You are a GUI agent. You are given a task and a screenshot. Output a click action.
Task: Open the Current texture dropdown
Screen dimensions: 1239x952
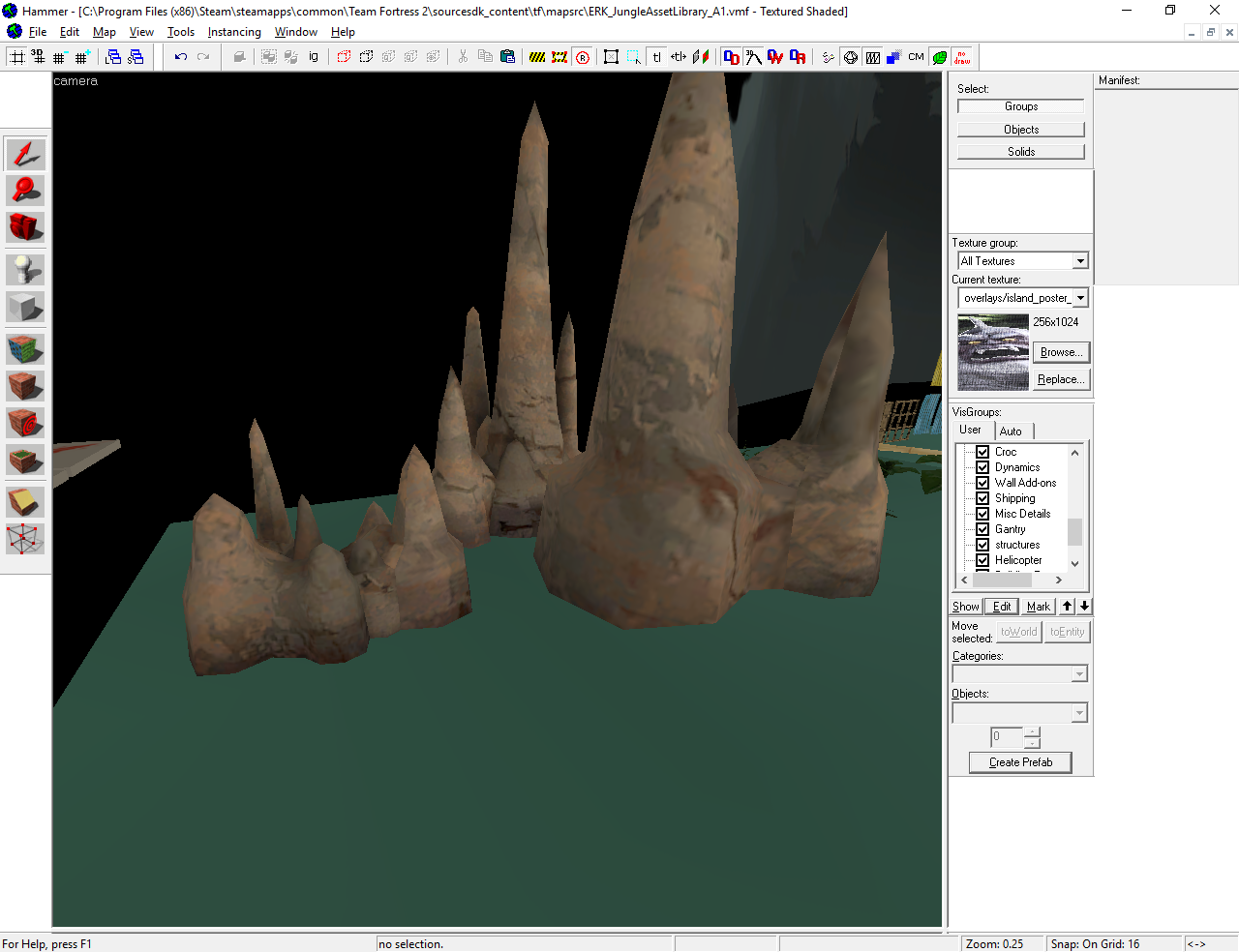[1023, 298]
